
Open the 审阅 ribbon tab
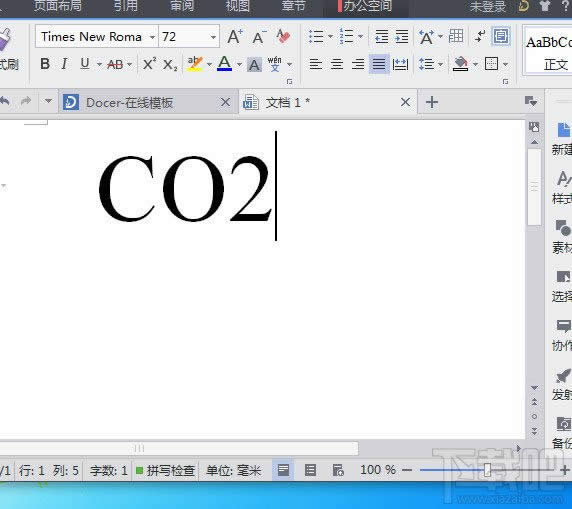coord(182,5)
